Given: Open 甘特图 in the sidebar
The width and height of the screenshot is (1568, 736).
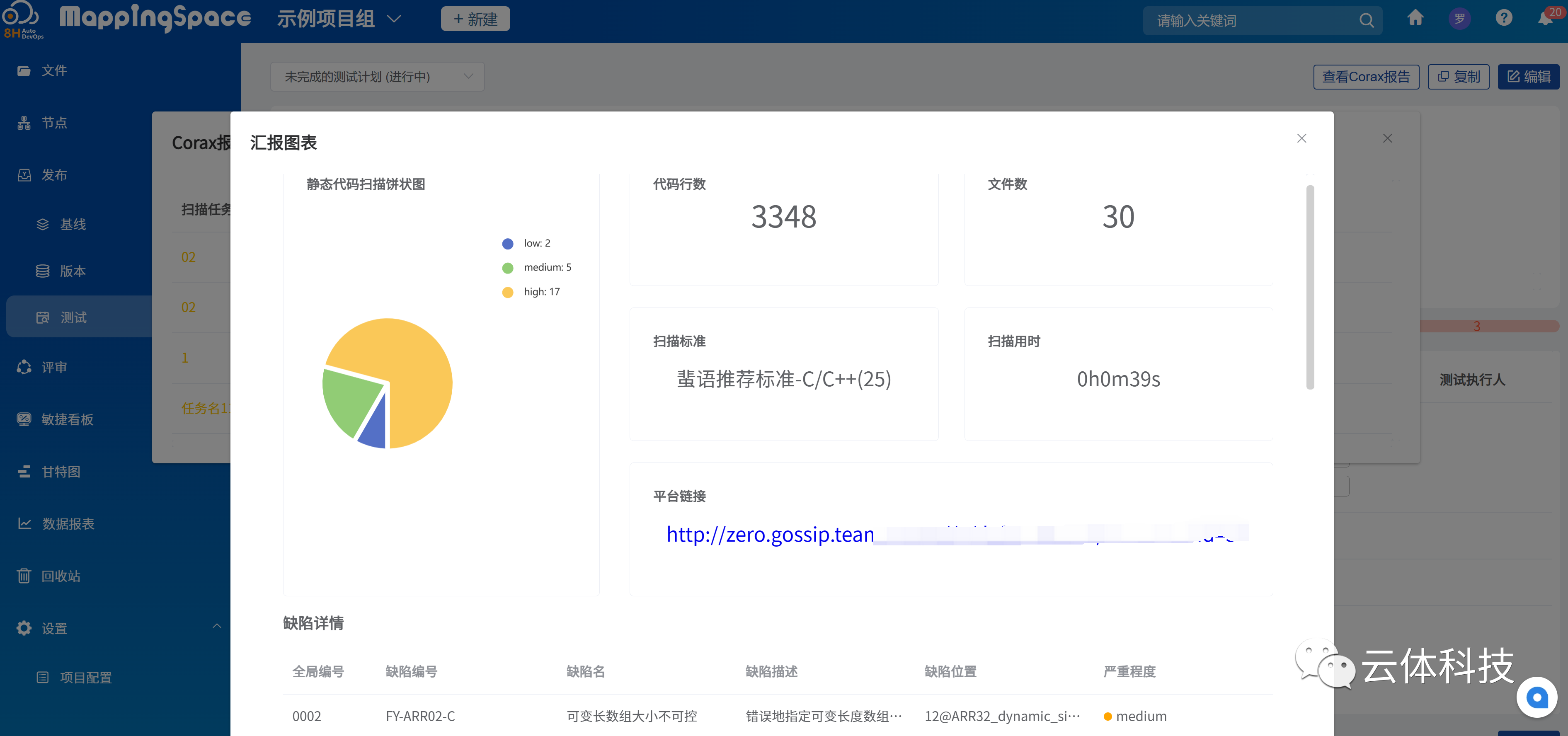Looking at the screenshot, I should click(x=60, y=472).
